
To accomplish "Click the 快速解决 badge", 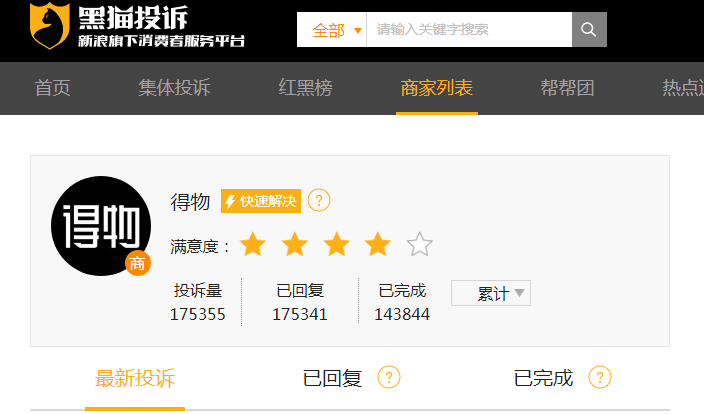I will pyautogui.click(x=261, y=201).
